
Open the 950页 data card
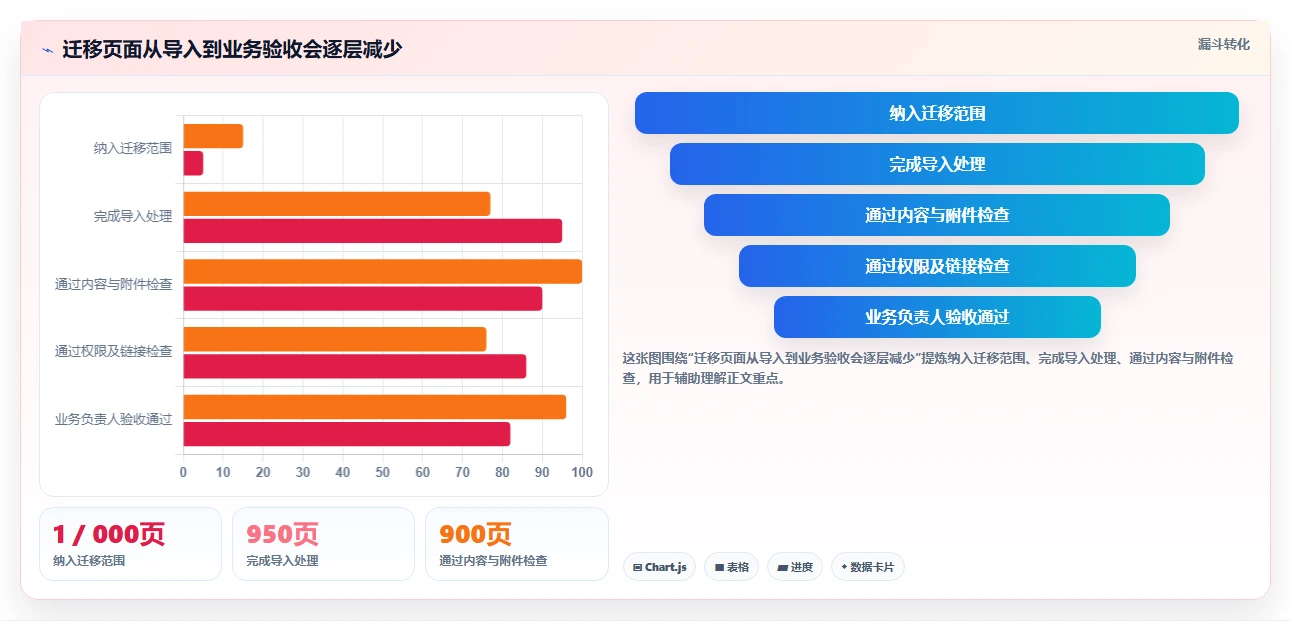(323, 544)
